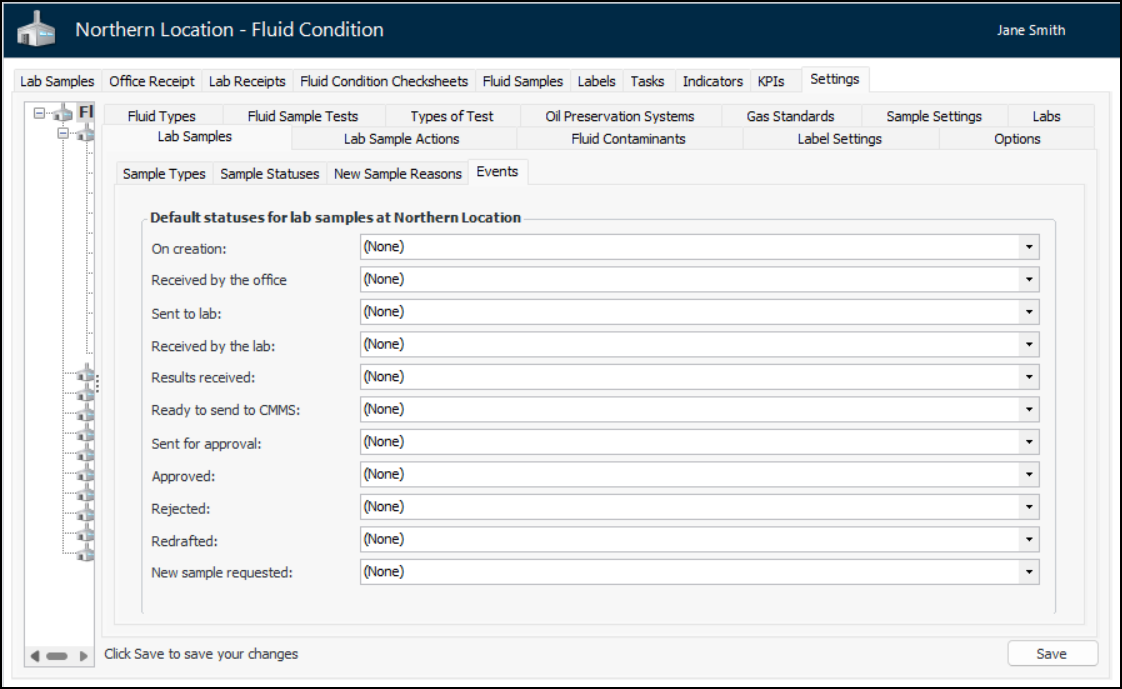1122x689 pixels.
Task: Click the Northern Location - Fluid Condition title
Action: click(x=230, y=29)
